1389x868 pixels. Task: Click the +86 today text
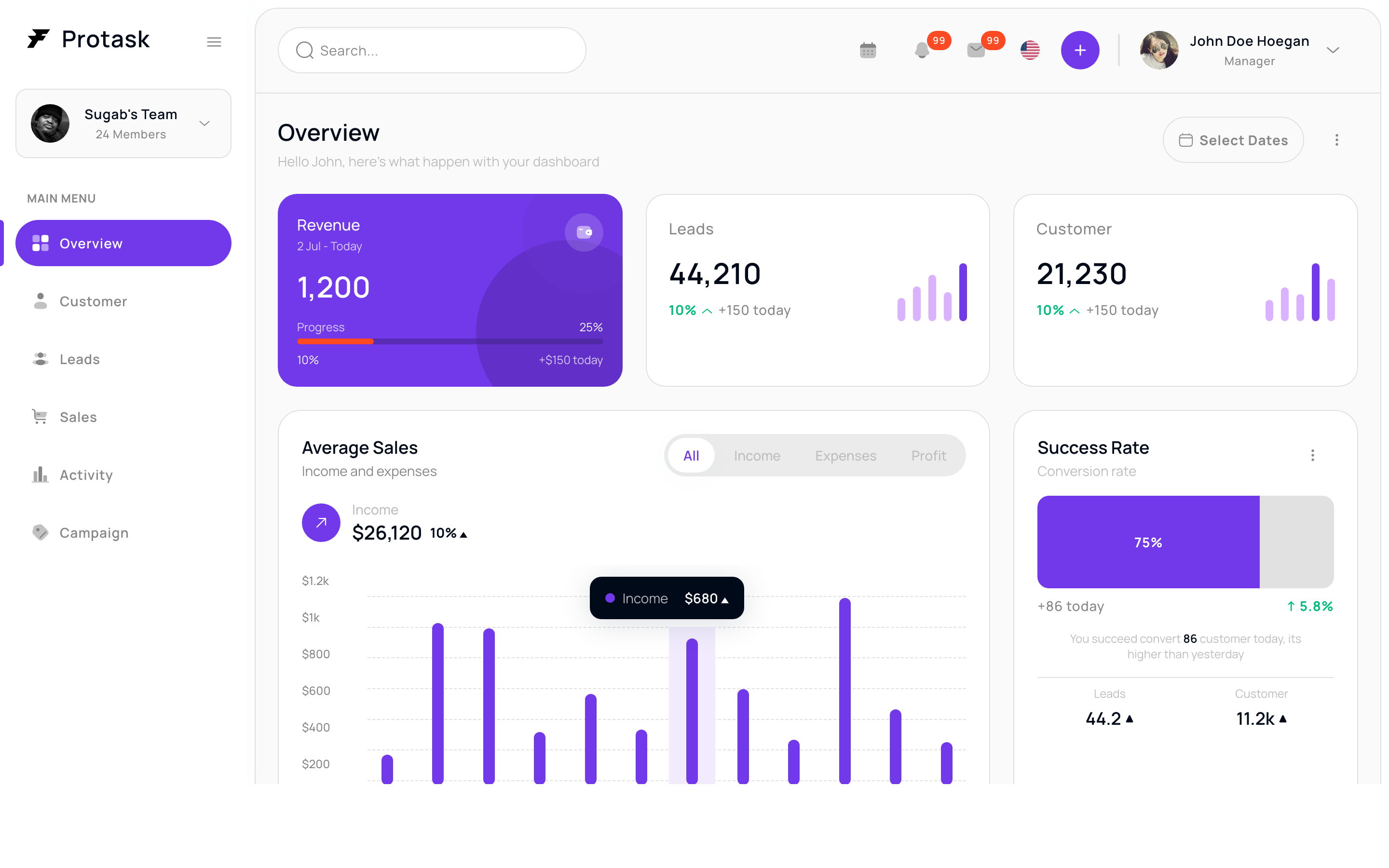pyautogui.click(x=1071, y=606)
